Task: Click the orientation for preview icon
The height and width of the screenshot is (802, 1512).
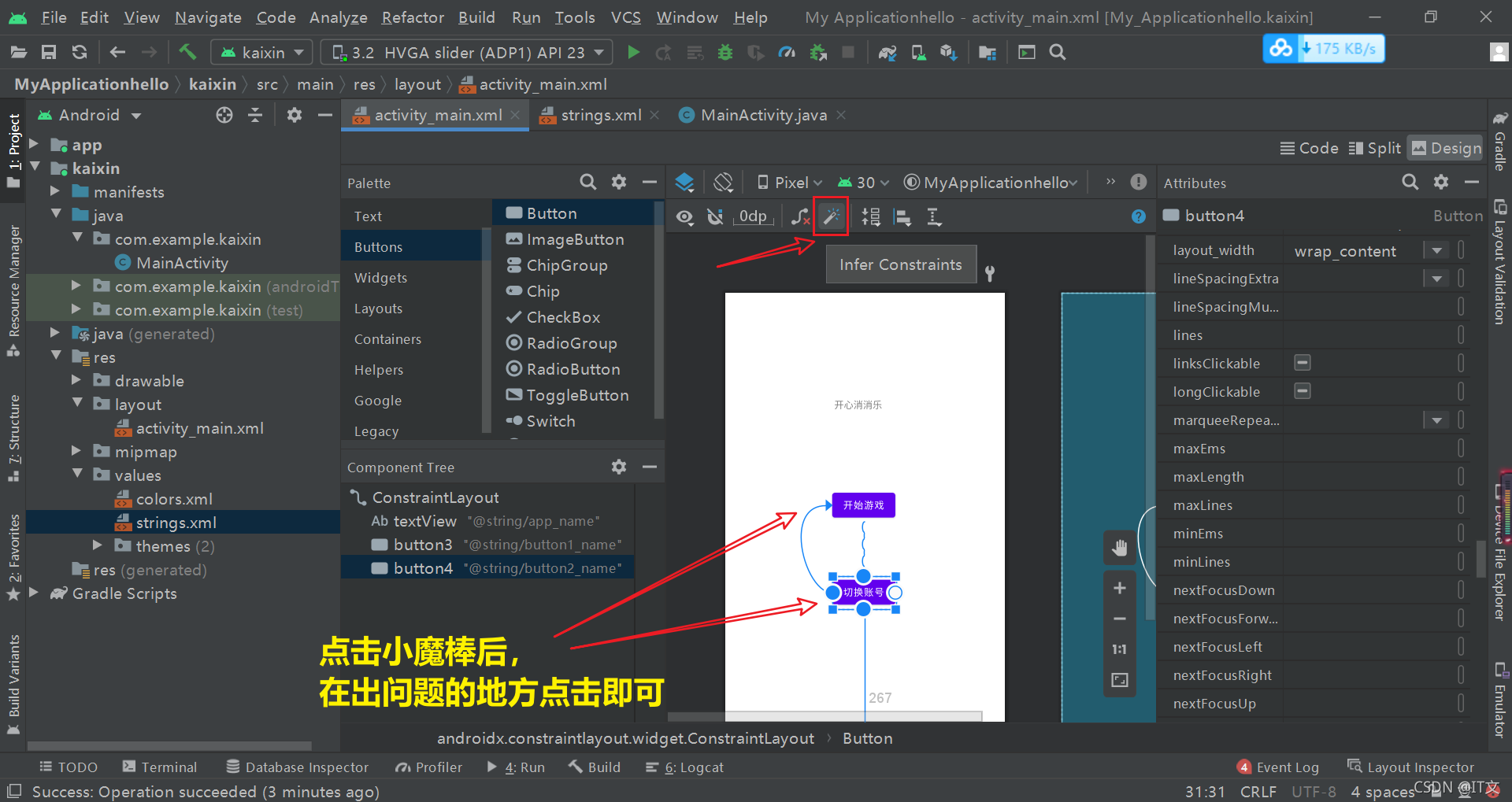Action: click(x=723, y=183)
